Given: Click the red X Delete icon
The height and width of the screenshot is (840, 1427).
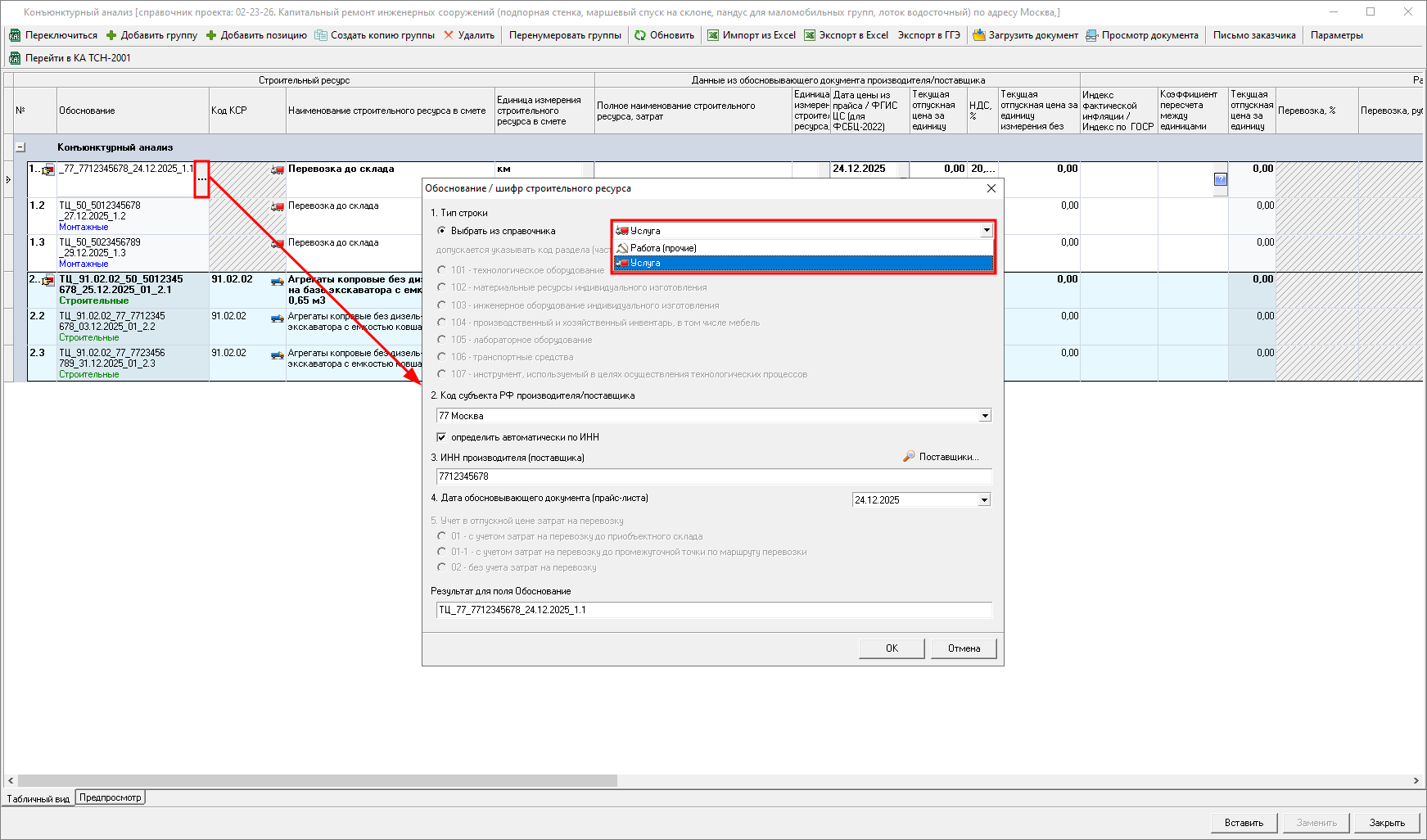Looking at the screenshot, I should [x=449, y=35].
